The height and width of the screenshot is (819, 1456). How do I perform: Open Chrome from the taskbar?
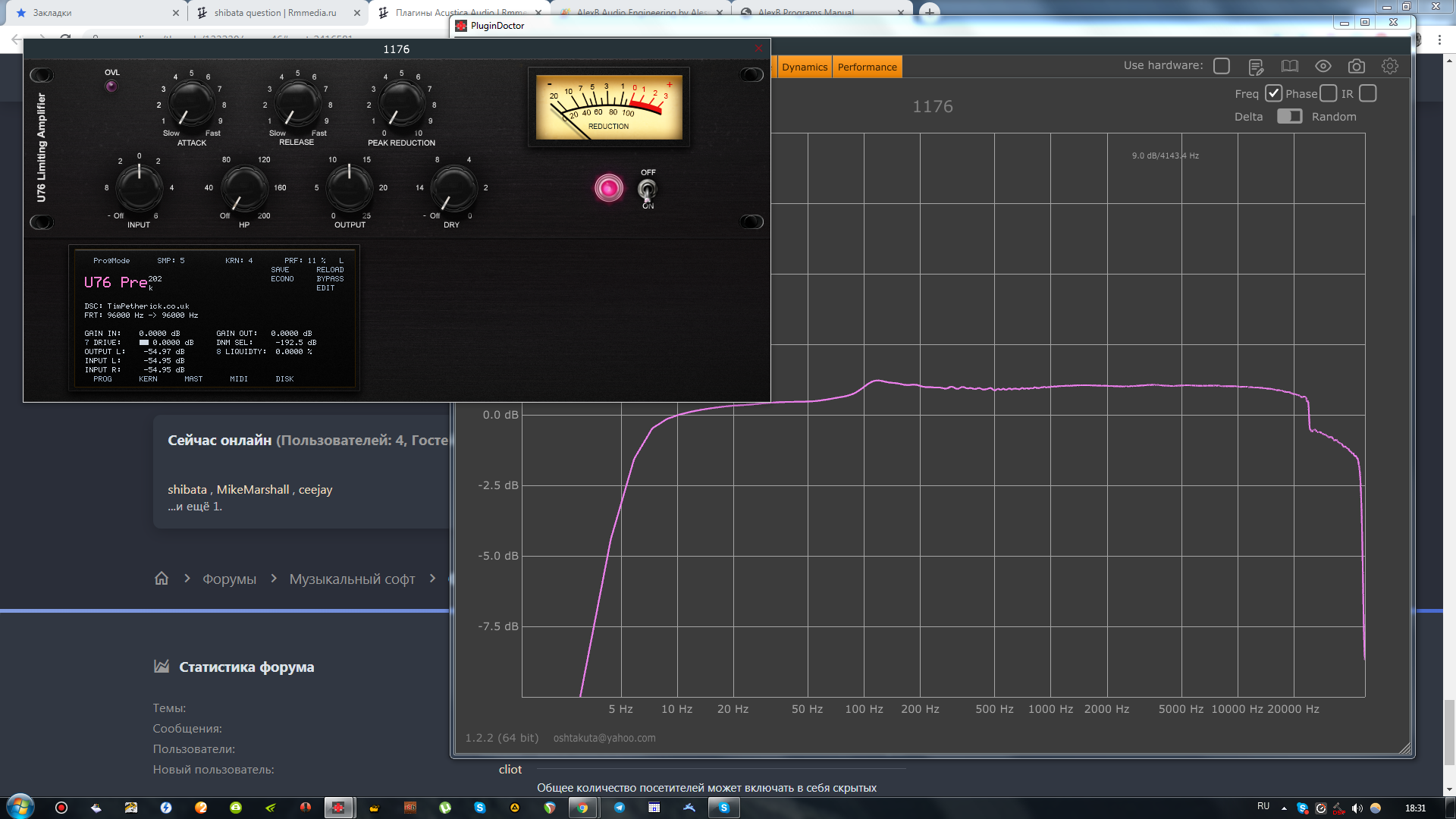pyautogui.click(x=582, y=808)
